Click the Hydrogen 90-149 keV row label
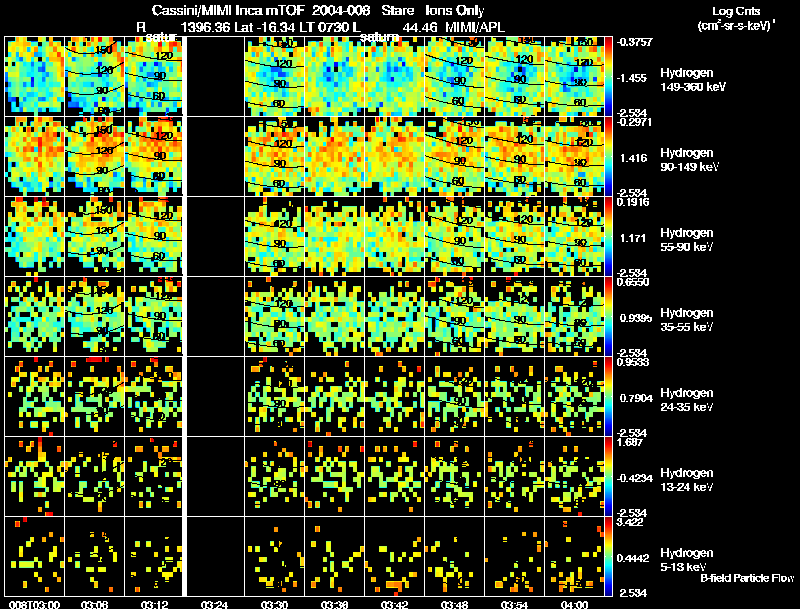This screenshot has height=609, width=800. pos(689,160)
